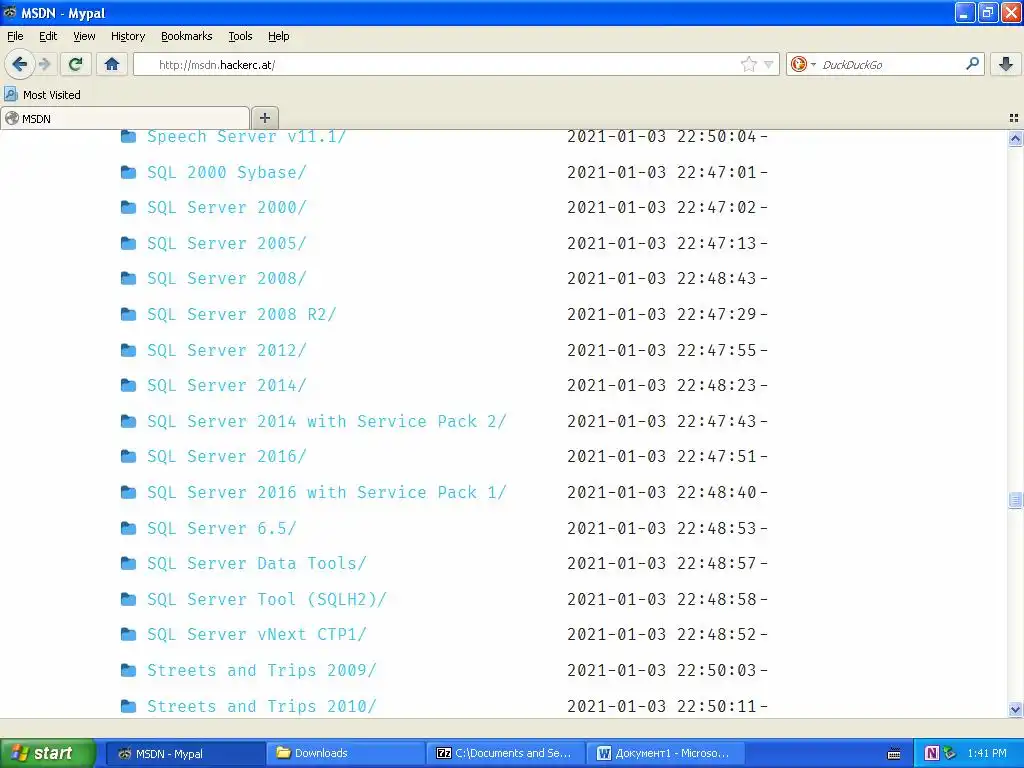Switch to the Документ1 Microsoft Word taskbar button

click(666, 753)
